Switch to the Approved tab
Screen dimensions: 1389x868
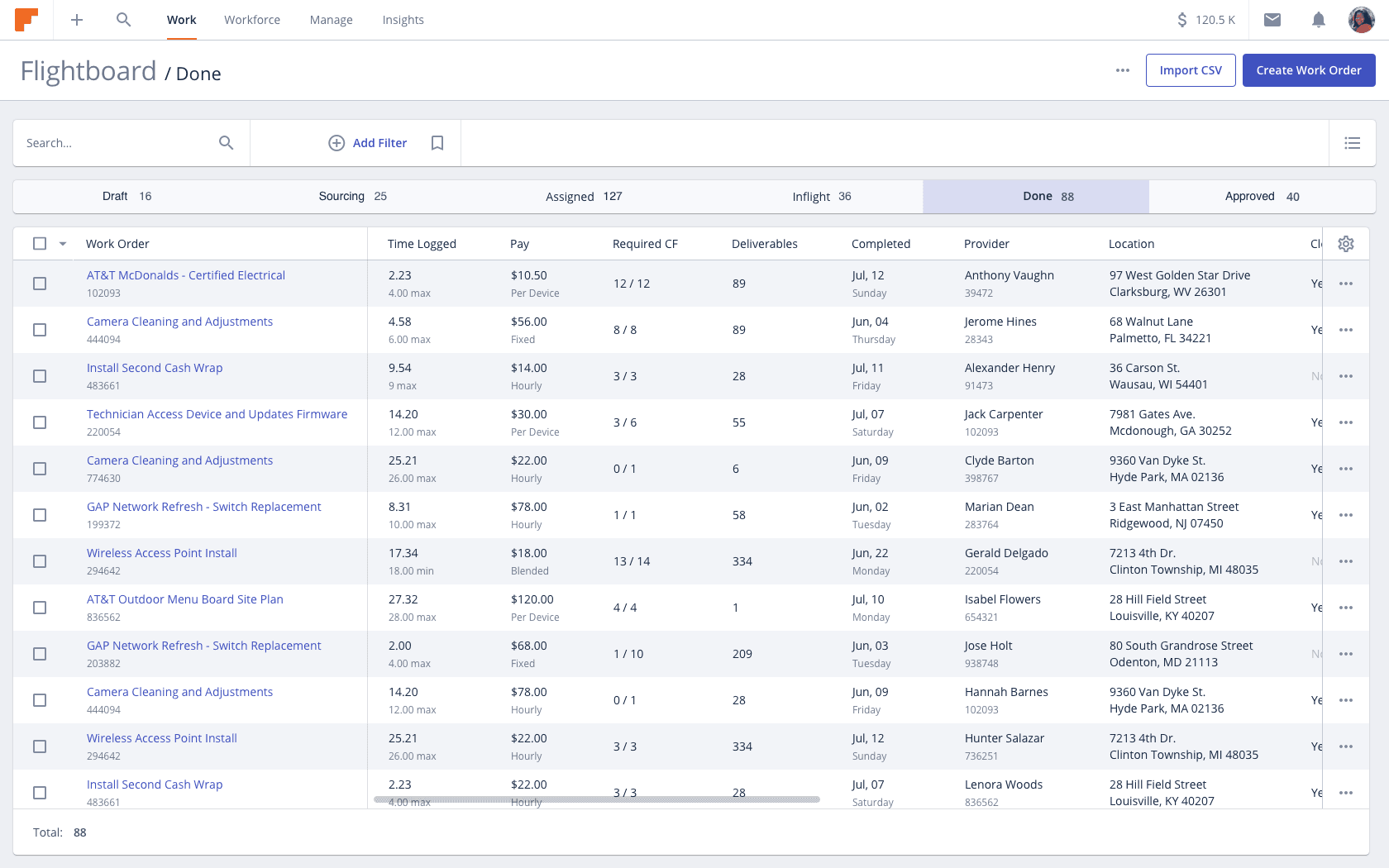coord(1262,197)
